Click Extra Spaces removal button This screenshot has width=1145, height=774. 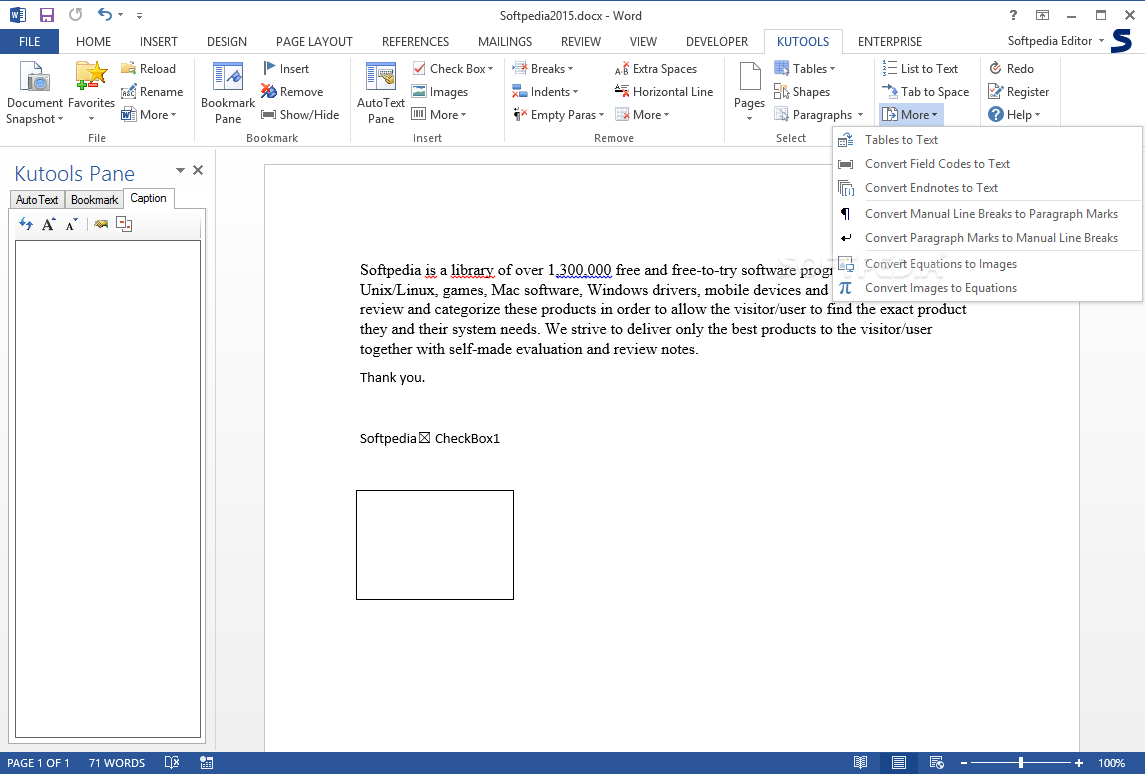656,69
